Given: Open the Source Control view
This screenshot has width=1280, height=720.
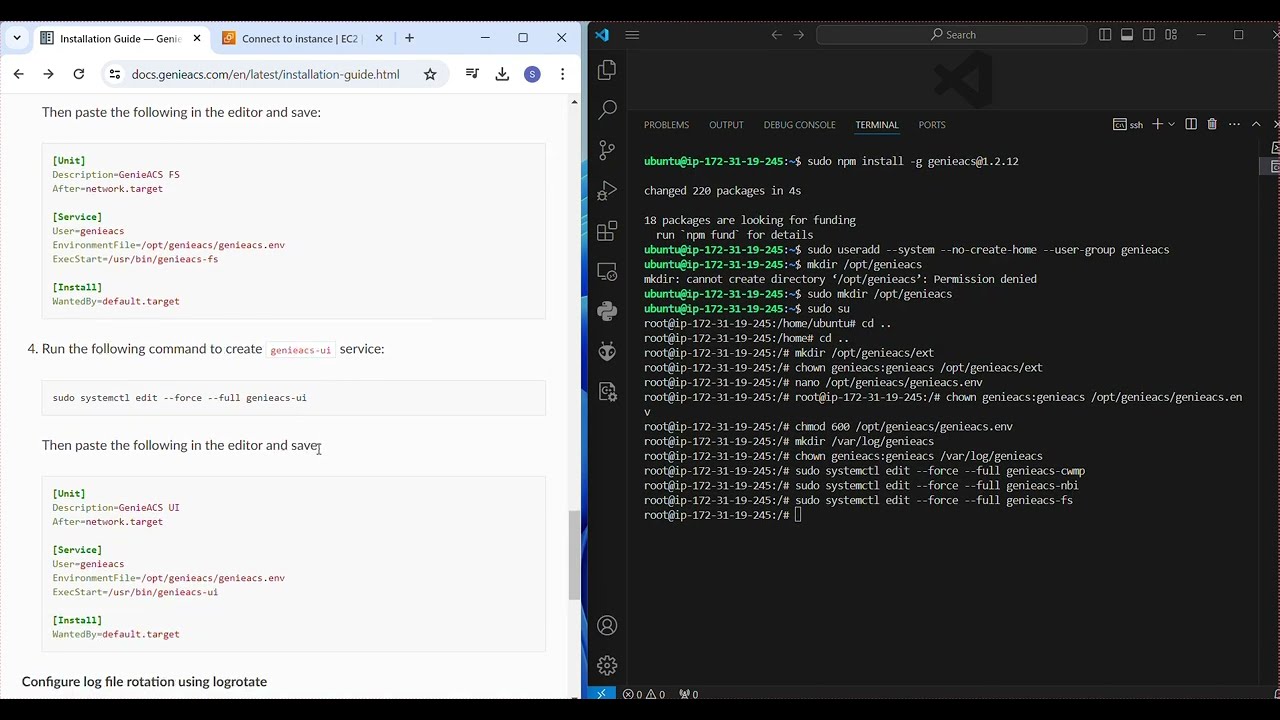Looking at the screenshot, I should click(x=607, y=150).
